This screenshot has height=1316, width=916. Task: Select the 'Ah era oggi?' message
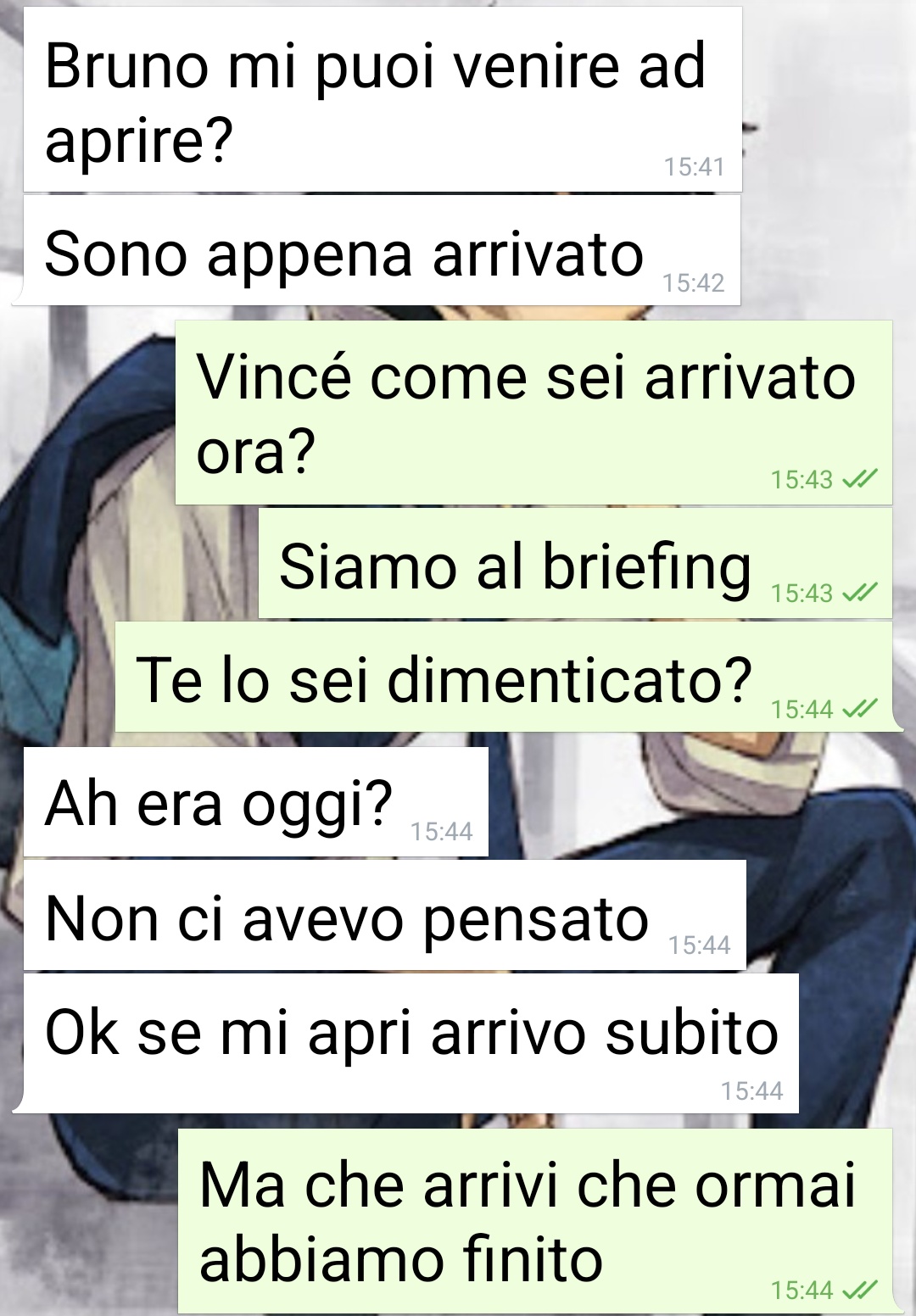coord(256,801)
